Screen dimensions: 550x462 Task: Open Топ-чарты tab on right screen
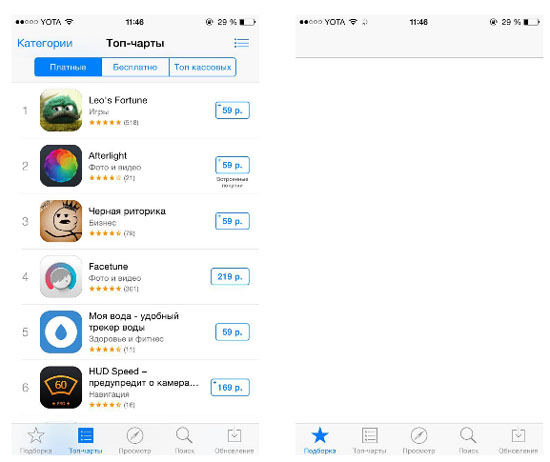point(369,440)
